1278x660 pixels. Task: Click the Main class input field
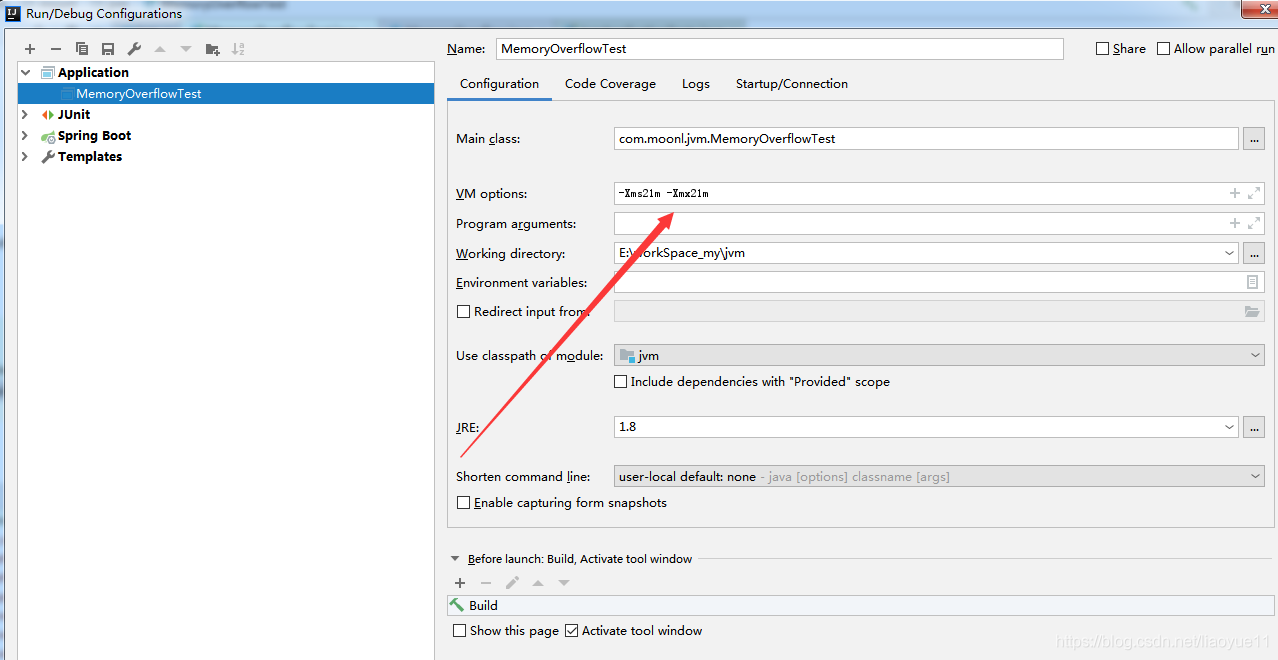point(926,139)
